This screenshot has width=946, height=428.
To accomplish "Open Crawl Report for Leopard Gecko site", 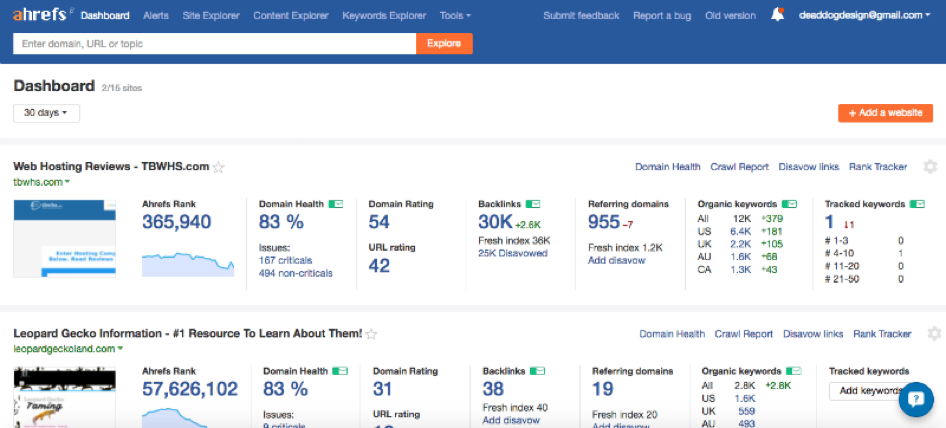I will [x=744, y=333].
